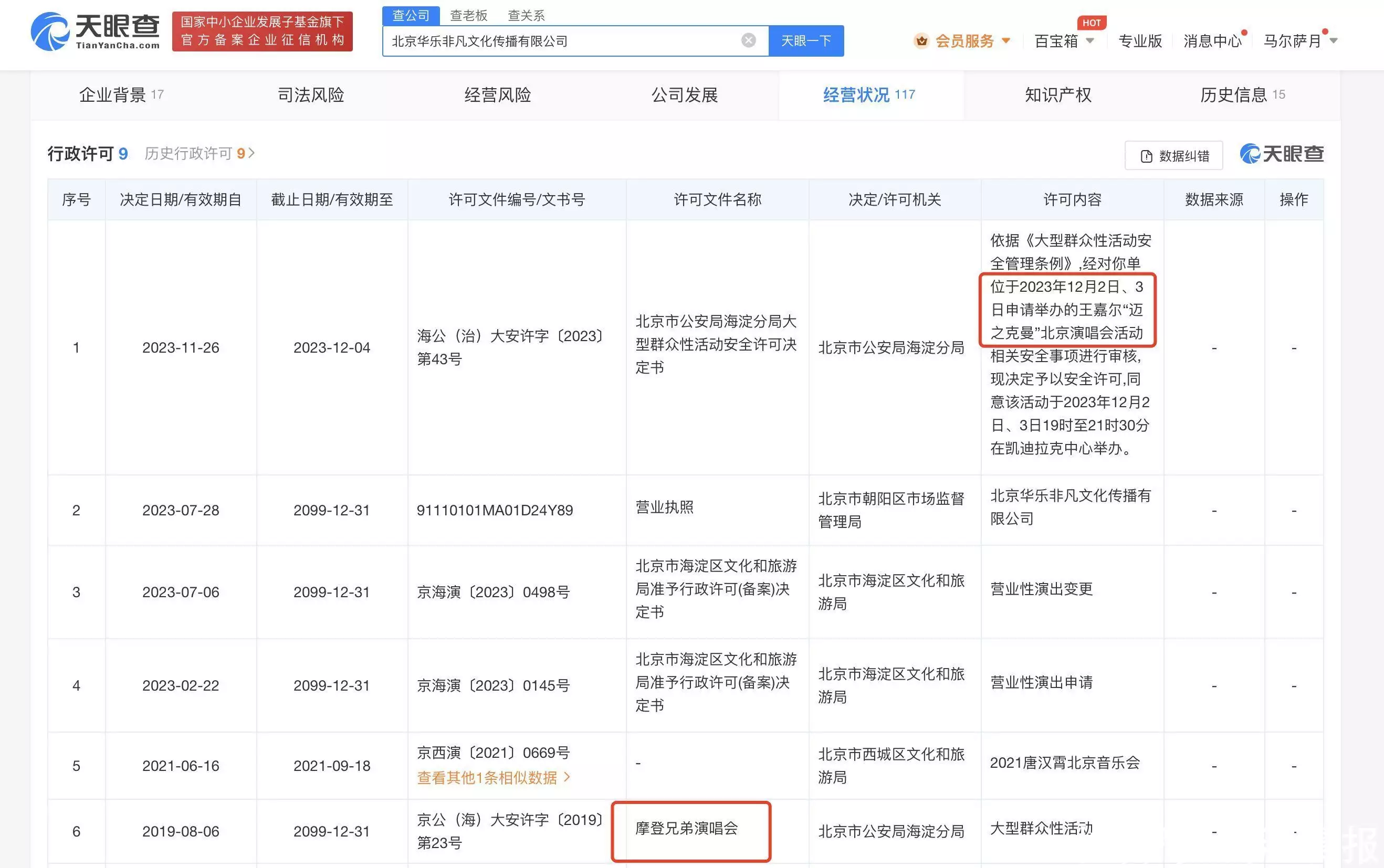Click the date 2019-08-06 in row 6
The image size is (1384, 868).
pyautogui.click(x=180, y=831)
